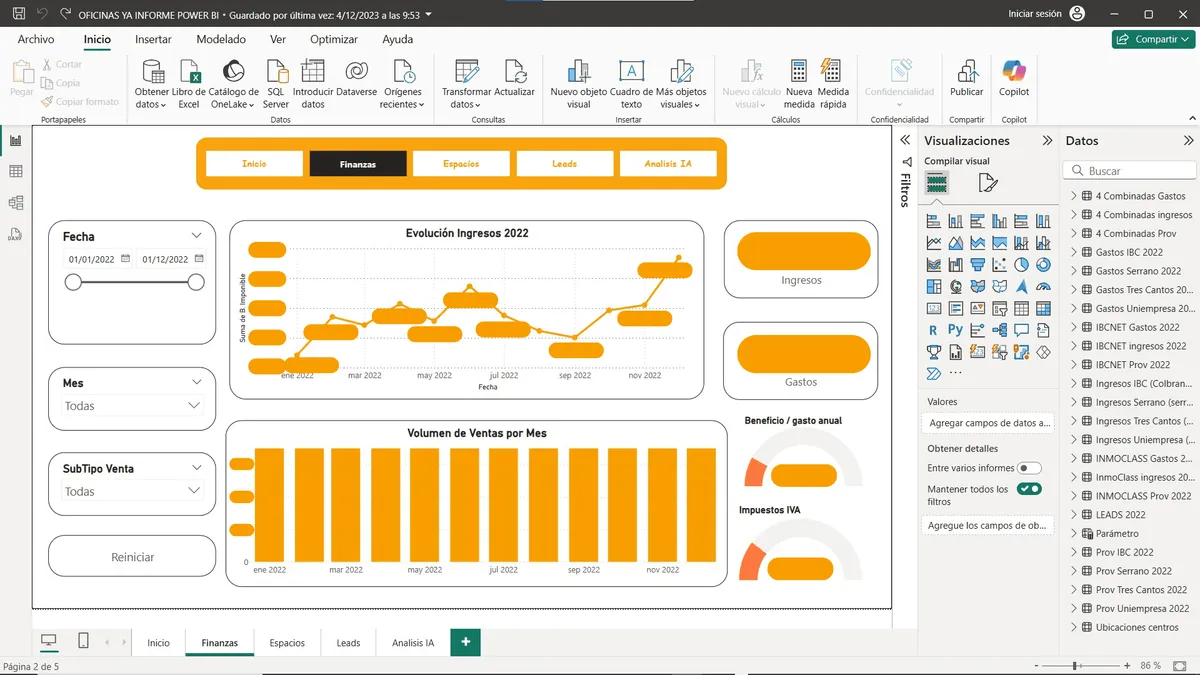This screenshot has height=675, width=1200.
Task: Click the Leads report navigation button
Action: click(x=564, y=164)
